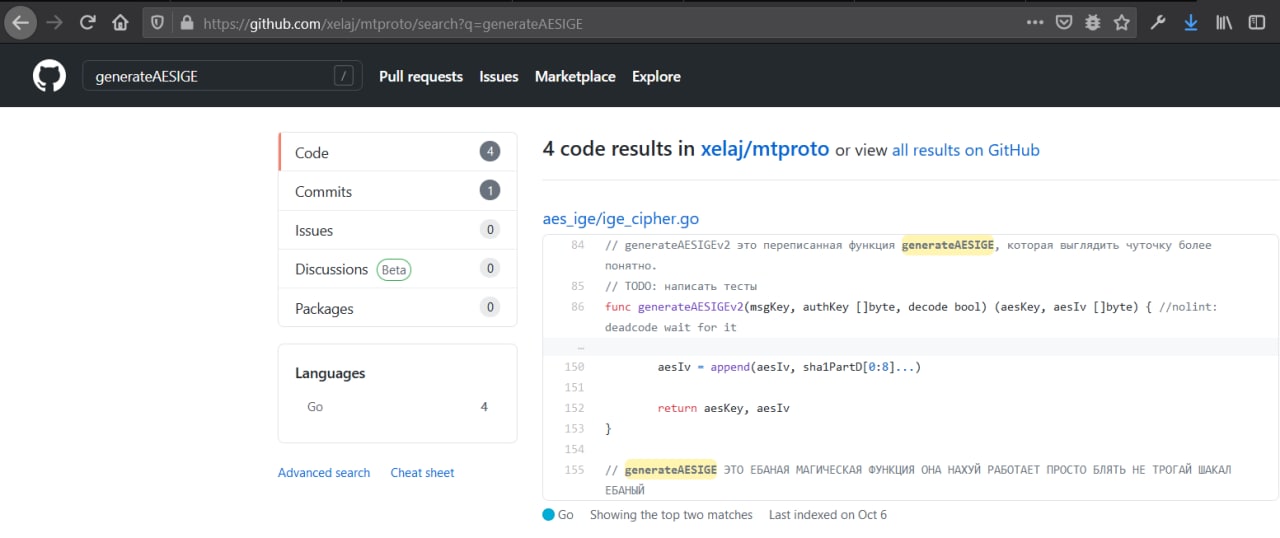Click the '4 code results in' heading text
This screenshot has width=1280, height=538.
click(x=618, y=149)
